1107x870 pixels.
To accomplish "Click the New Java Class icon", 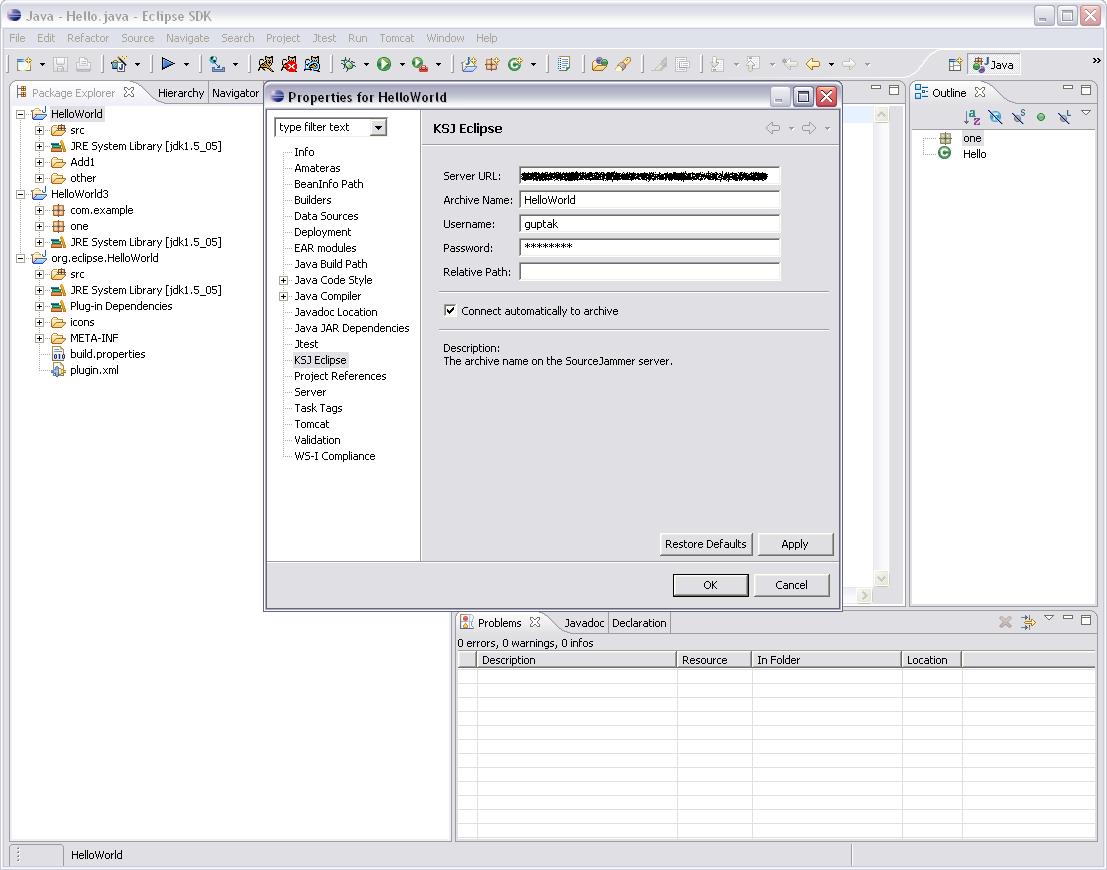I will click(515, 65).
